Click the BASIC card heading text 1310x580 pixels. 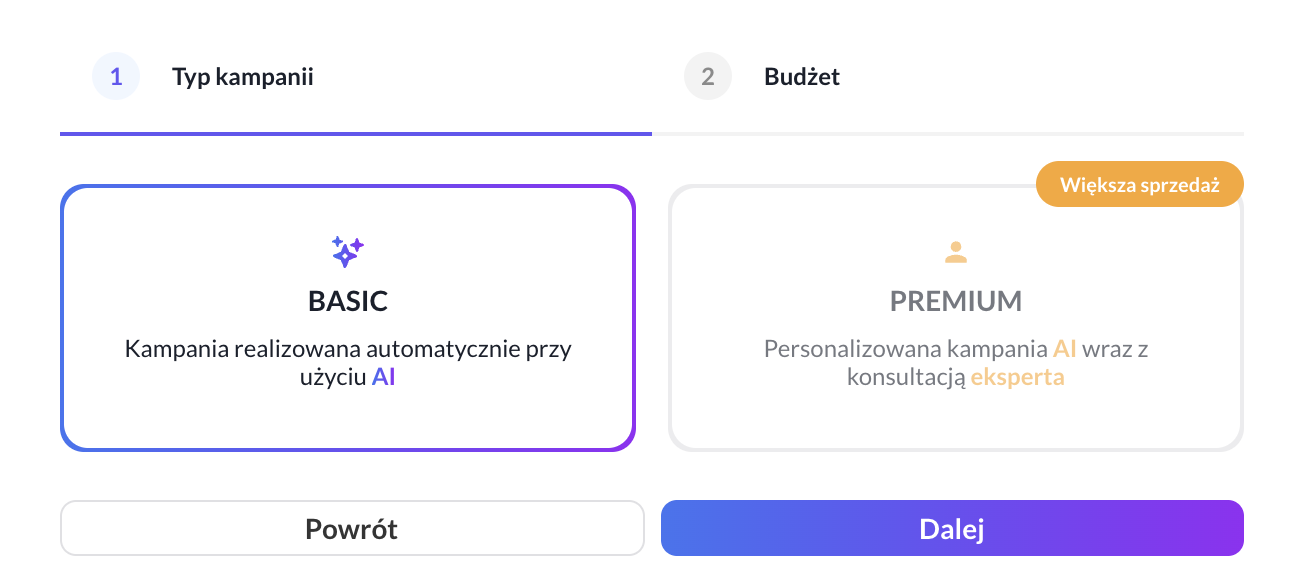pos(347,302)
